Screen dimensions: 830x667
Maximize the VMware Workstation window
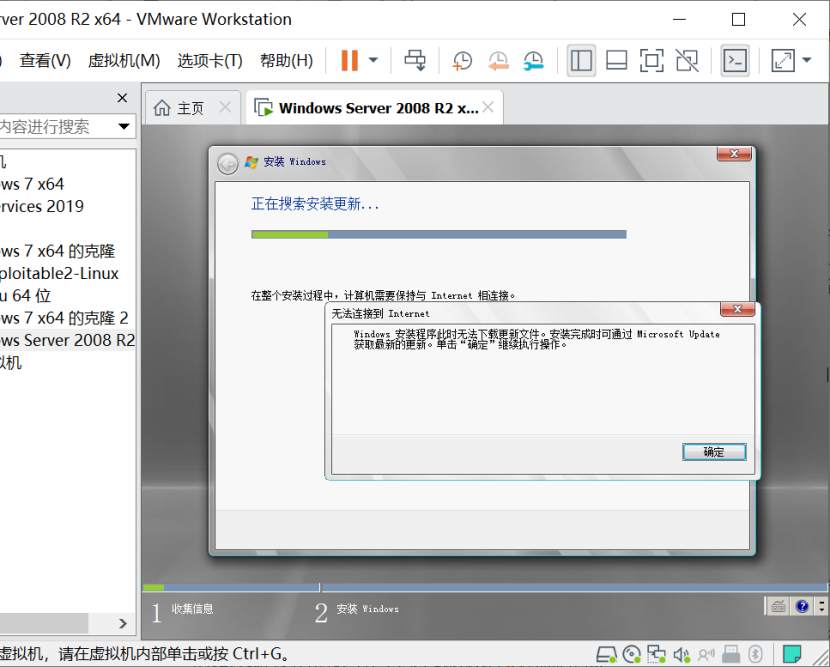[738, 20]
